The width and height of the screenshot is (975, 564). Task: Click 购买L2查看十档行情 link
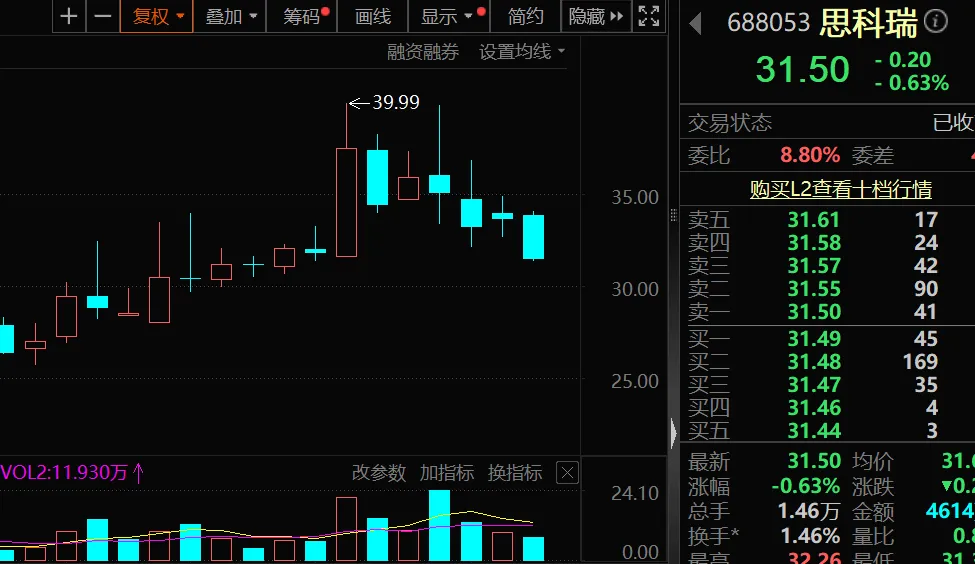pyautogui.click(x=841, y=189)
